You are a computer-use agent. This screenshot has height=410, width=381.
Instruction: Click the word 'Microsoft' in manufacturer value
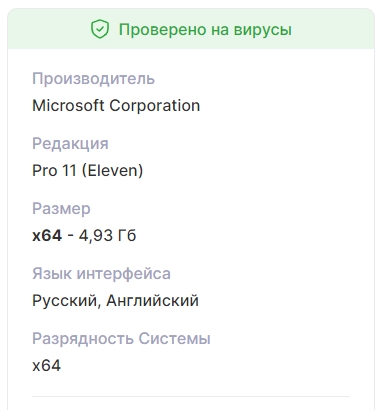click(x=68, y=106)
